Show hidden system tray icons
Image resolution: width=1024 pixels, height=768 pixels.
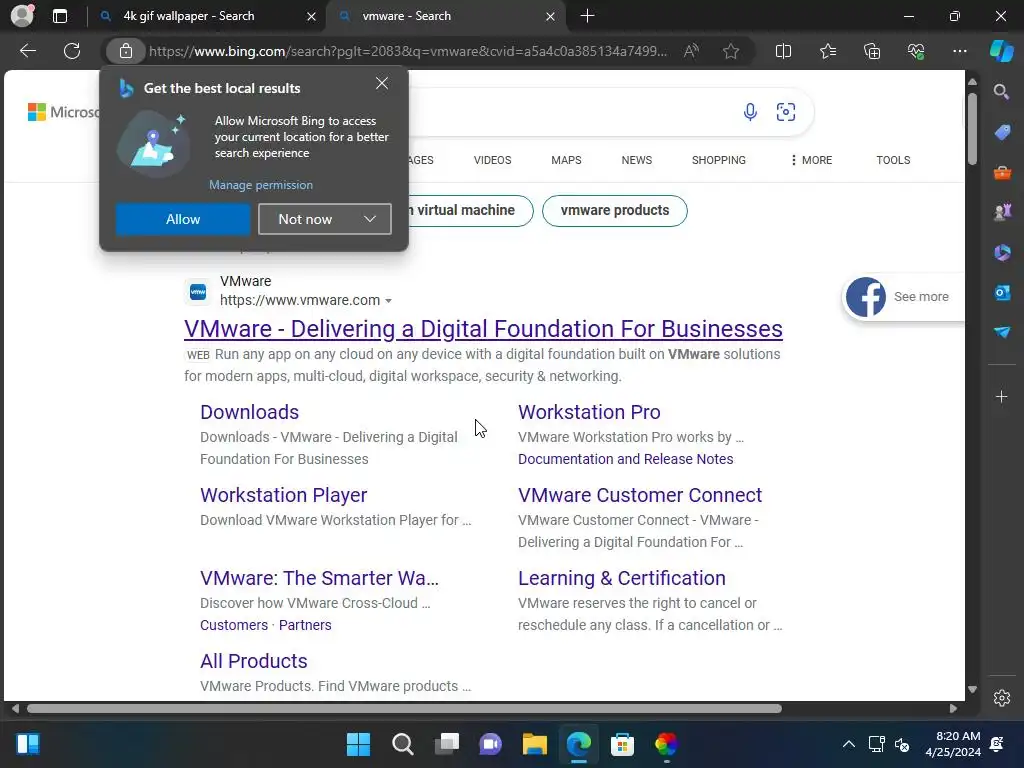pos(848,744)
